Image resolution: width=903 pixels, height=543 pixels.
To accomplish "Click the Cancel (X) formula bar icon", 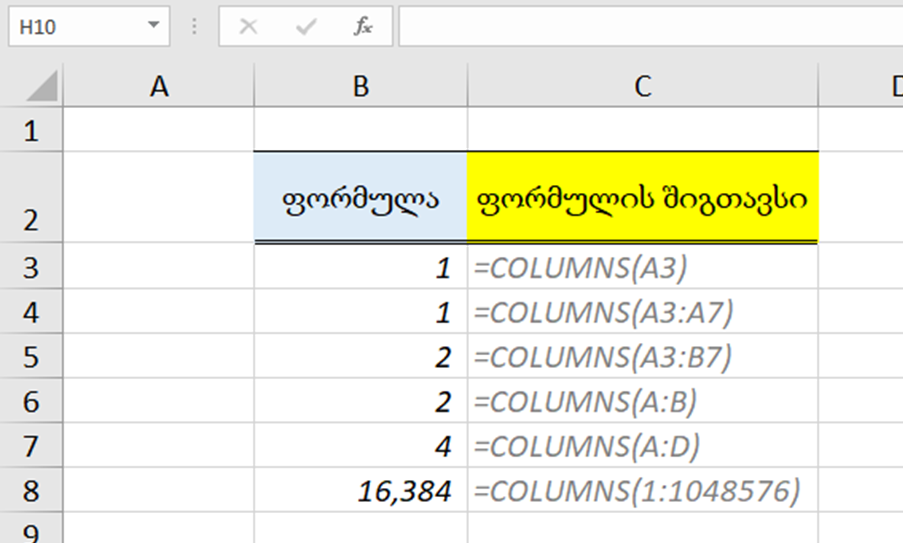I will tap(248, 26).
